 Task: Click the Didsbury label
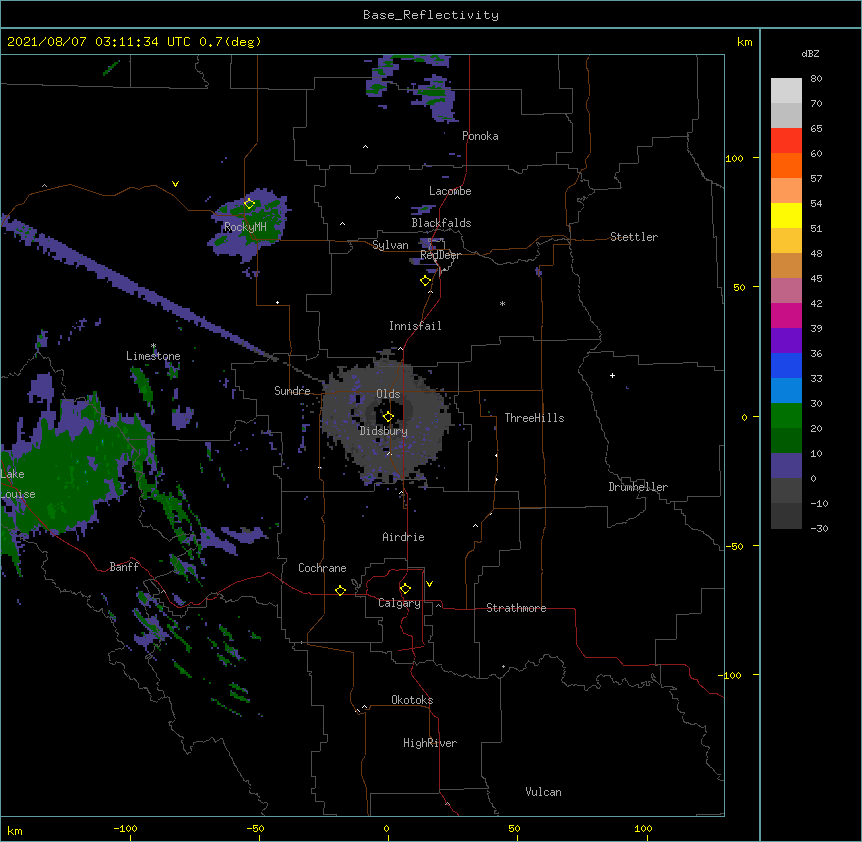tap(384, 431)
